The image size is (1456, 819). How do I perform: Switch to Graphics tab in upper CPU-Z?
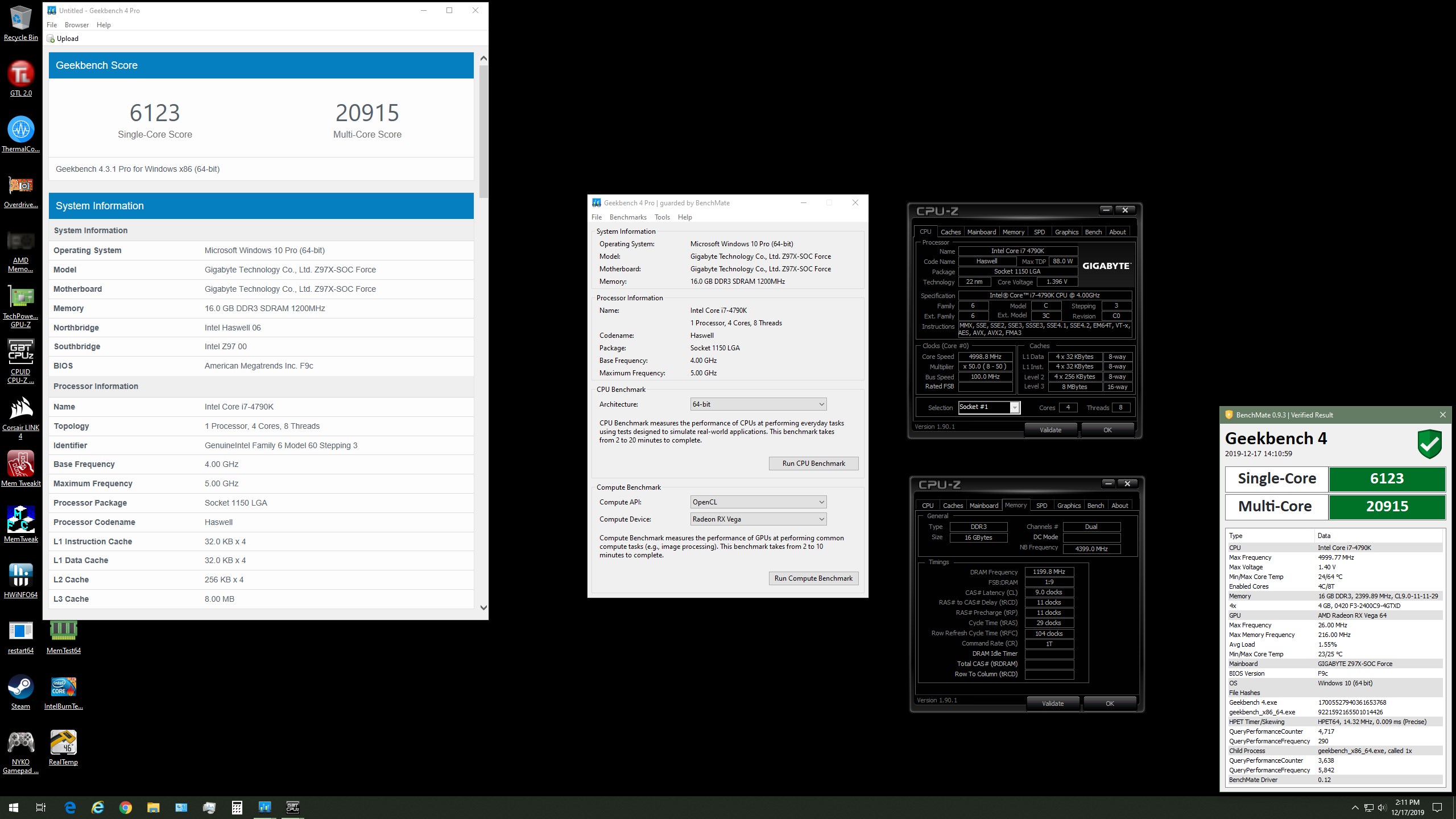tap(1066, 232)
